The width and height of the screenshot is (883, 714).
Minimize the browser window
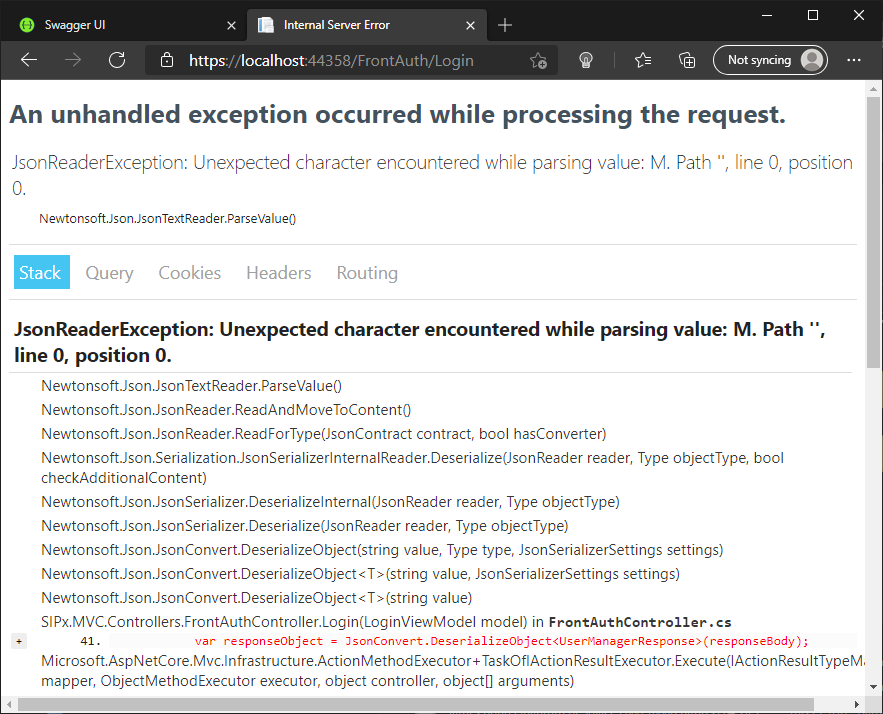[766, 15]
